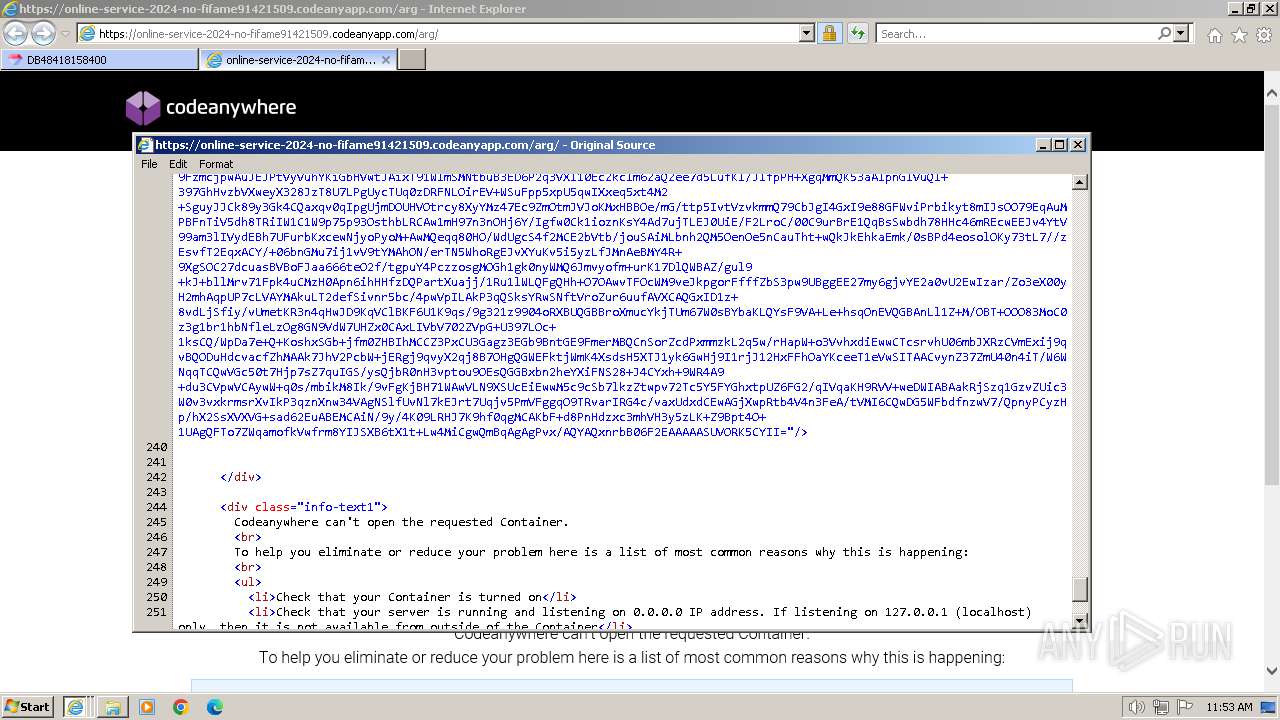The image size is (1280, 720).
Task: Click "Codeanywhere can't open the requested Container." source line
Action: [401, 522]
